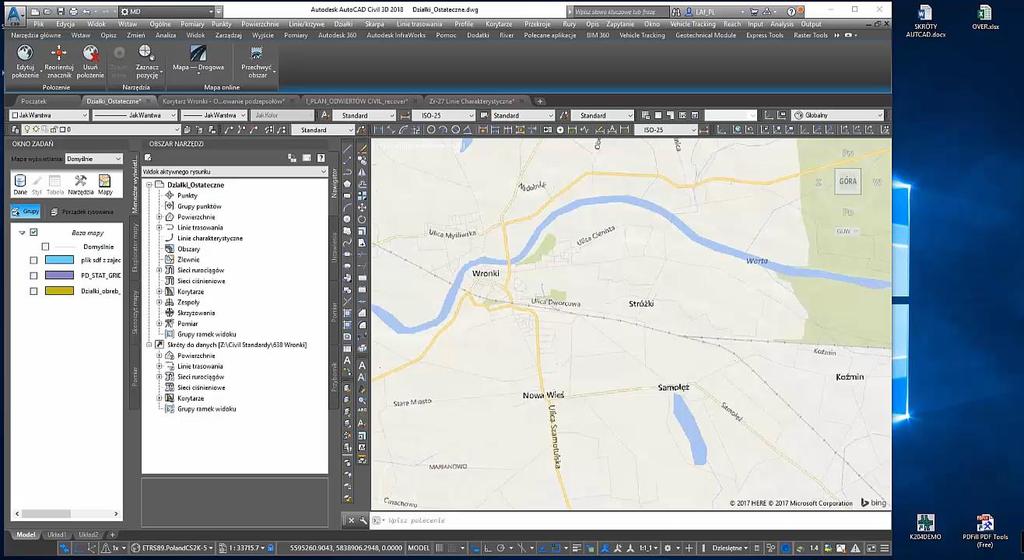Select Linie charakterystyczne tree item
The height and width of the screenshot is (560, 1024).
click(x=210, y=238)
